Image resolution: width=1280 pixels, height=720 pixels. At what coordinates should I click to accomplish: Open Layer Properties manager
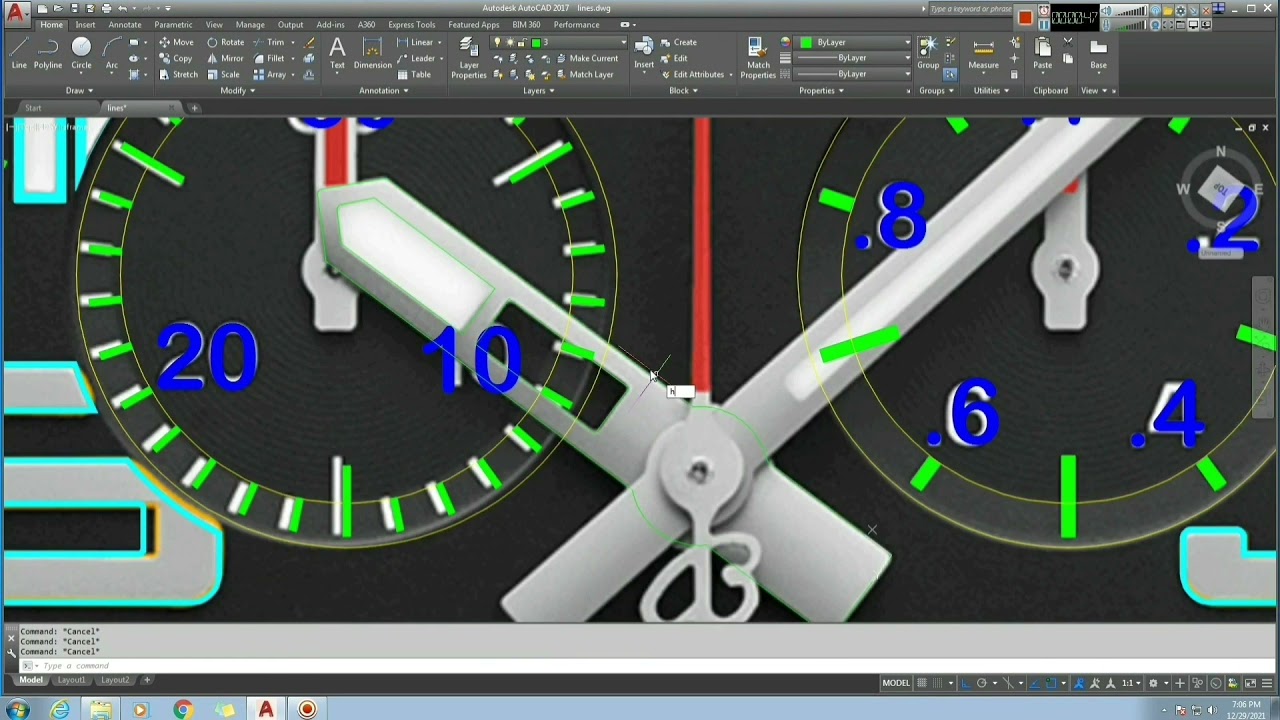(468, 58)
